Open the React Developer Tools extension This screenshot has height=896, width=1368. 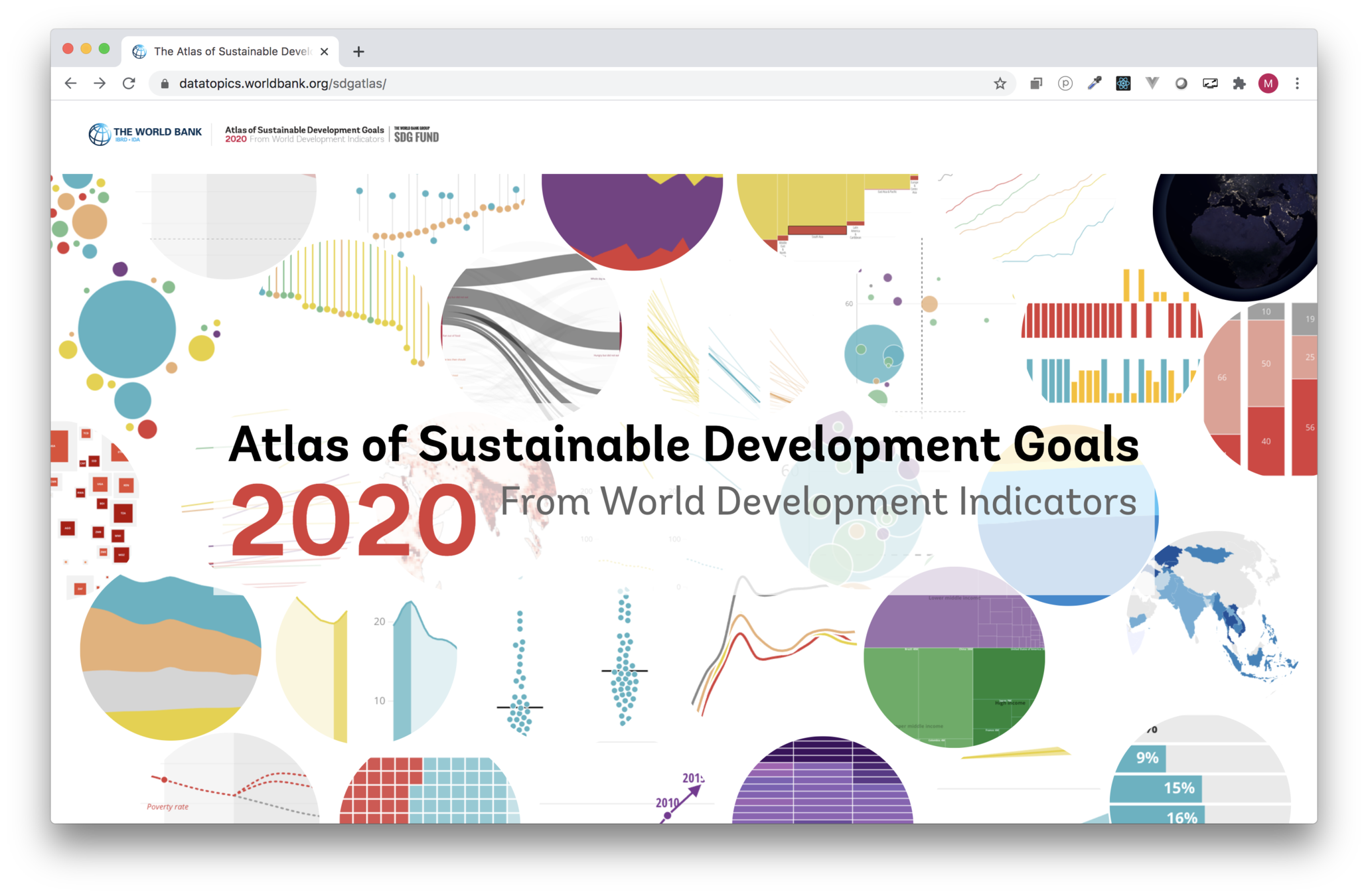click(x=1123, y=84)
